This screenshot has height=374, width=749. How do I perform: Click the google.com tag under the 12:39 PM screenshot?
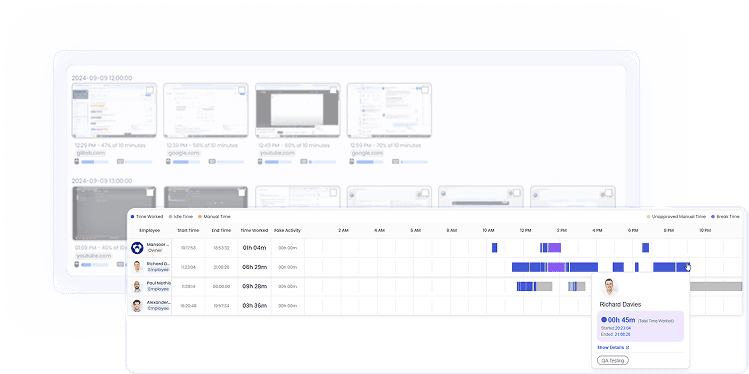[183, 153]
